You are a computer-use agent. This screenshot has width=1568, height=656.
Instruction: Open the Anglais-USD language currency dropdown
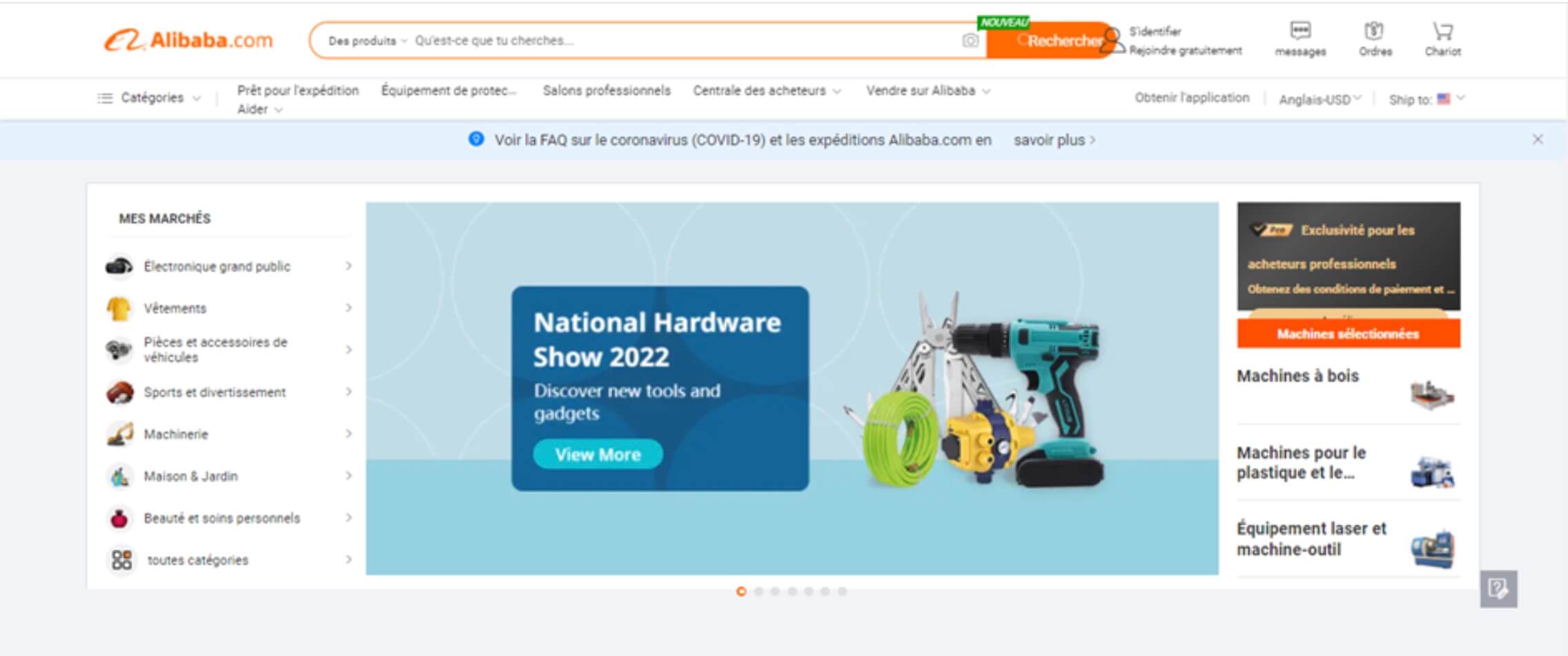click(1320, 99)
